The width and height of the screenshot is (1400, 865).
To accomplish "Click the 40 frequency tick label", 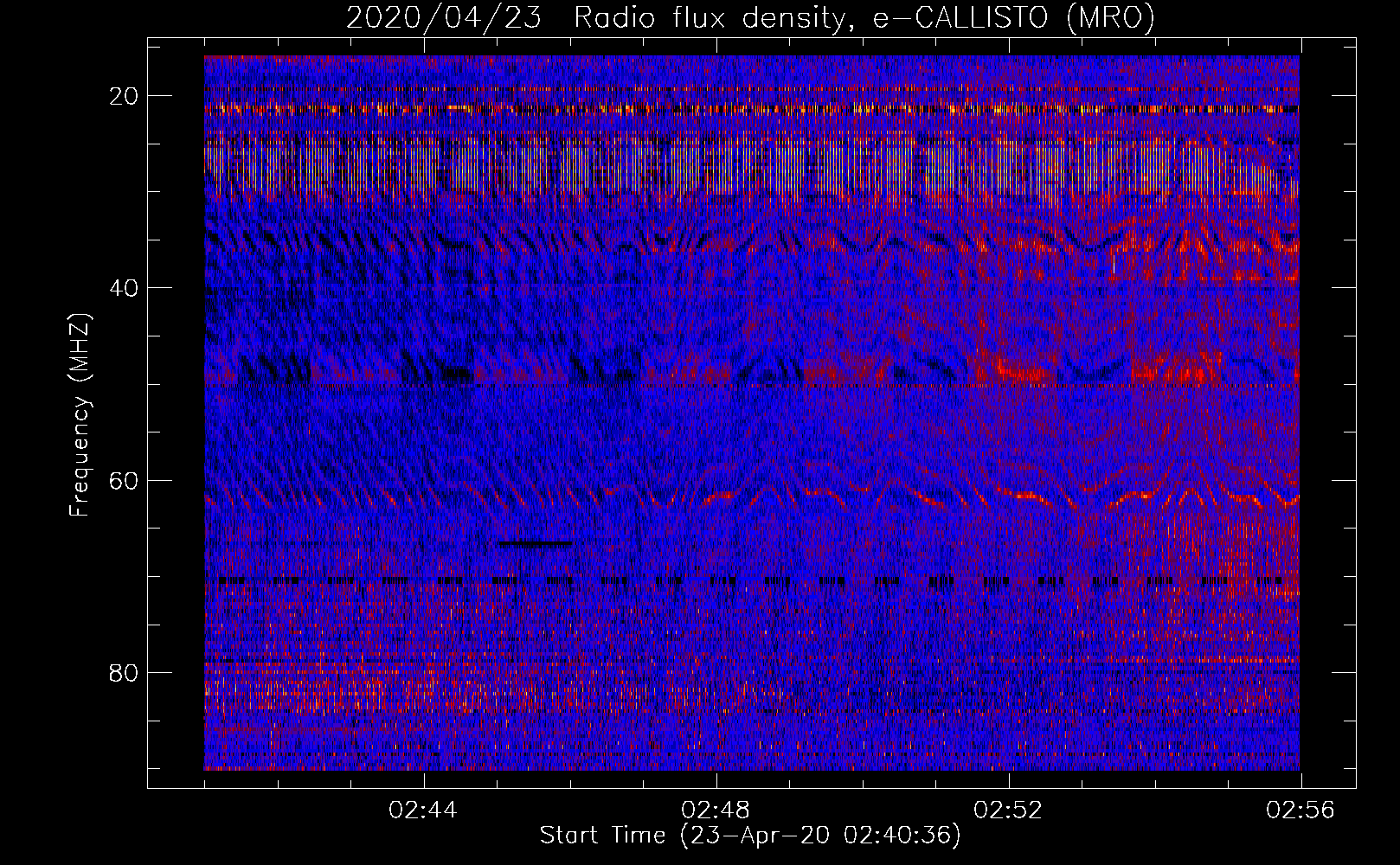I will (x=125, y=288).
